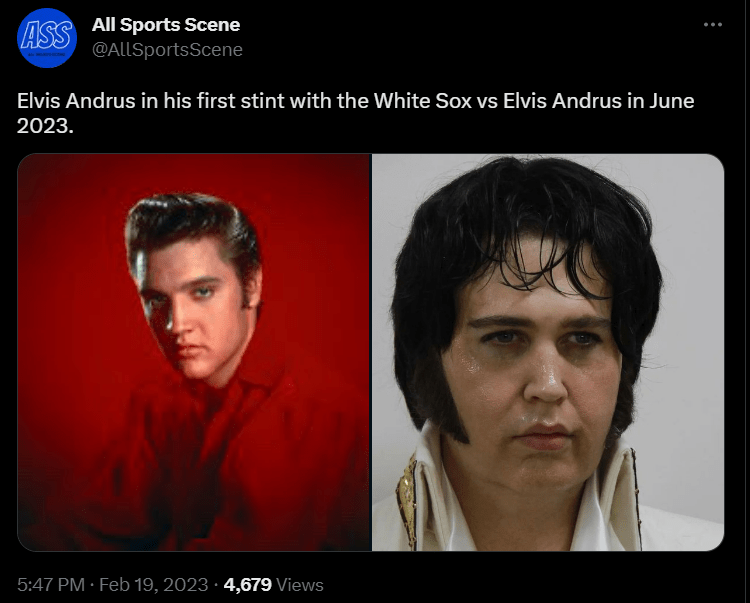Visit the All Sports Scene display name

point(166,25)
